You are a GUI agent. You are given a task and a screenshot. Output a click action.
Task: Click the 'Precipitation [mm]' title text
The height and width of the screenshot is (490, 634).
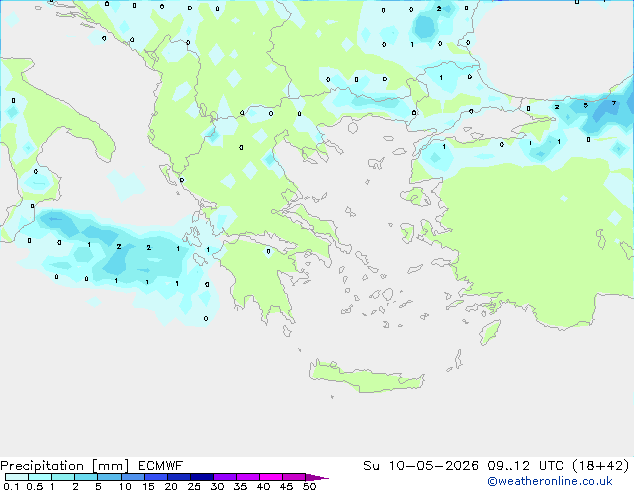pos(65,466)
